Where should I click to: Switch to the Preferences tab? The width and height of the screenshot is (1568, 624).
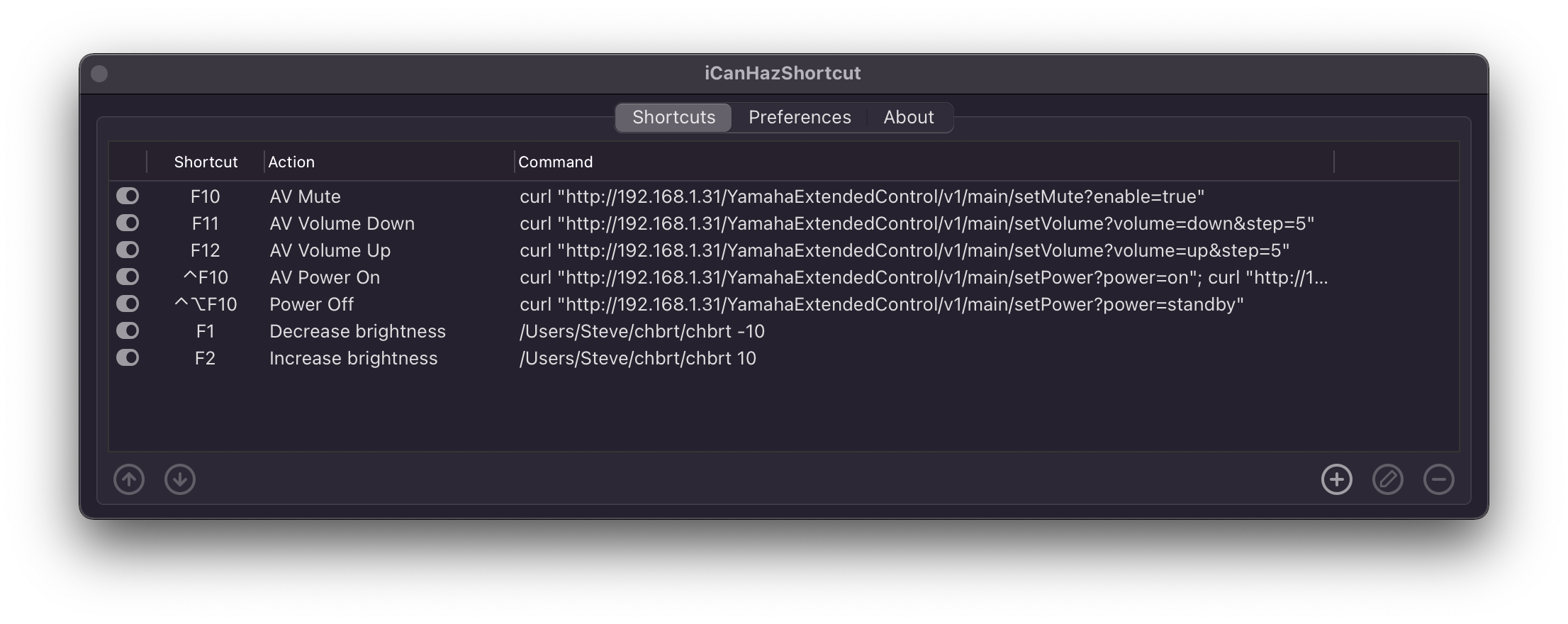pos(799,117)
